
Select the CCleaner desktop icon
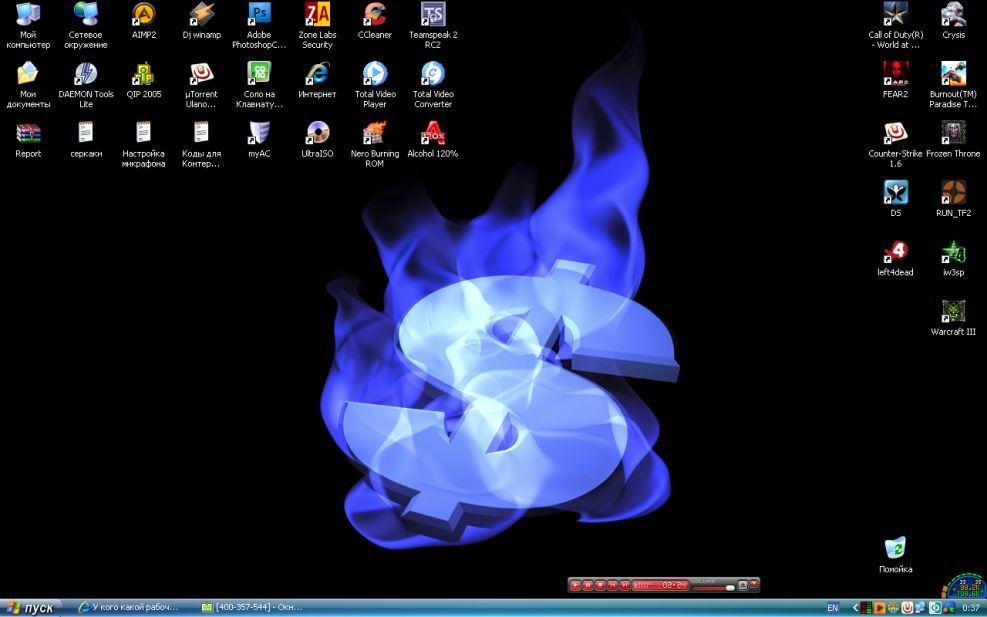[375, 15]
